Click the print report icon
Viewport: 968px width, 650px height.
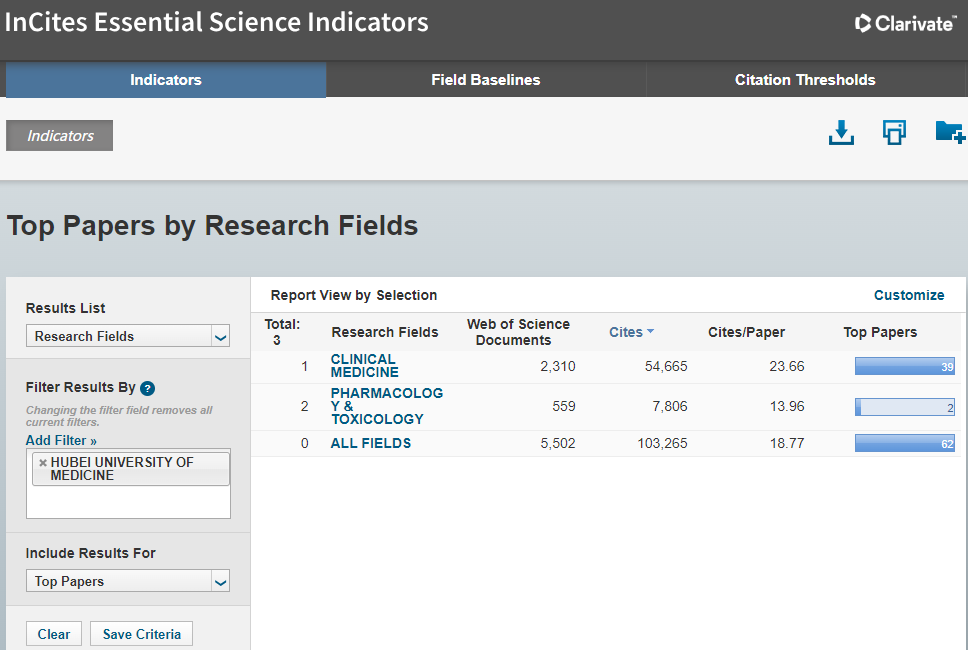click(x=894, y=133)
